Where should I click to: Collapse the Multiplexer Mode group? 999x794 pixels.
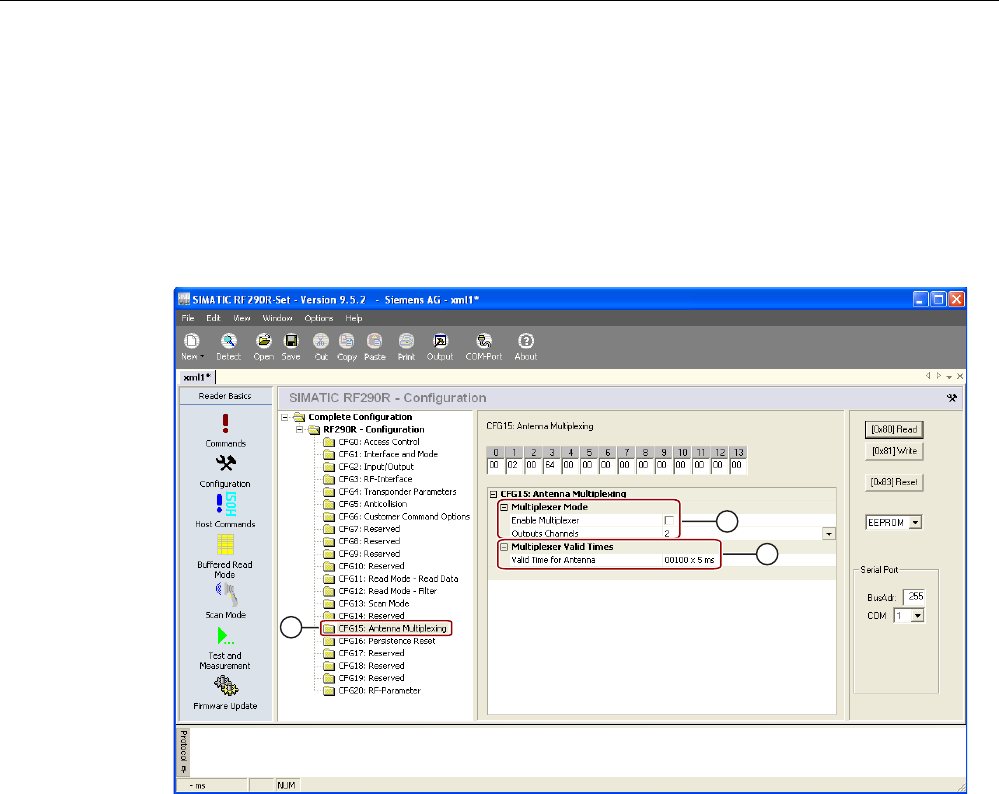pos(504,507)
